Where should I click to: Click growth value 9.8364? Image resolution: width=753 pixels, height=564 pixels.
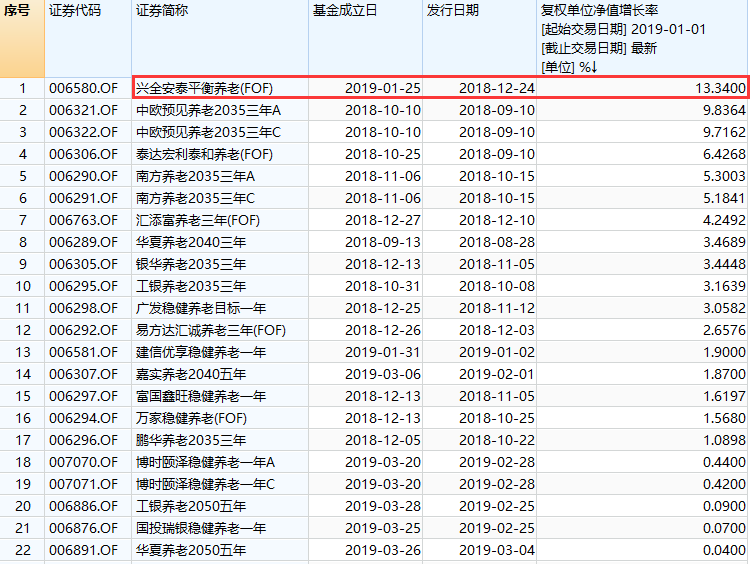point(724,110)
